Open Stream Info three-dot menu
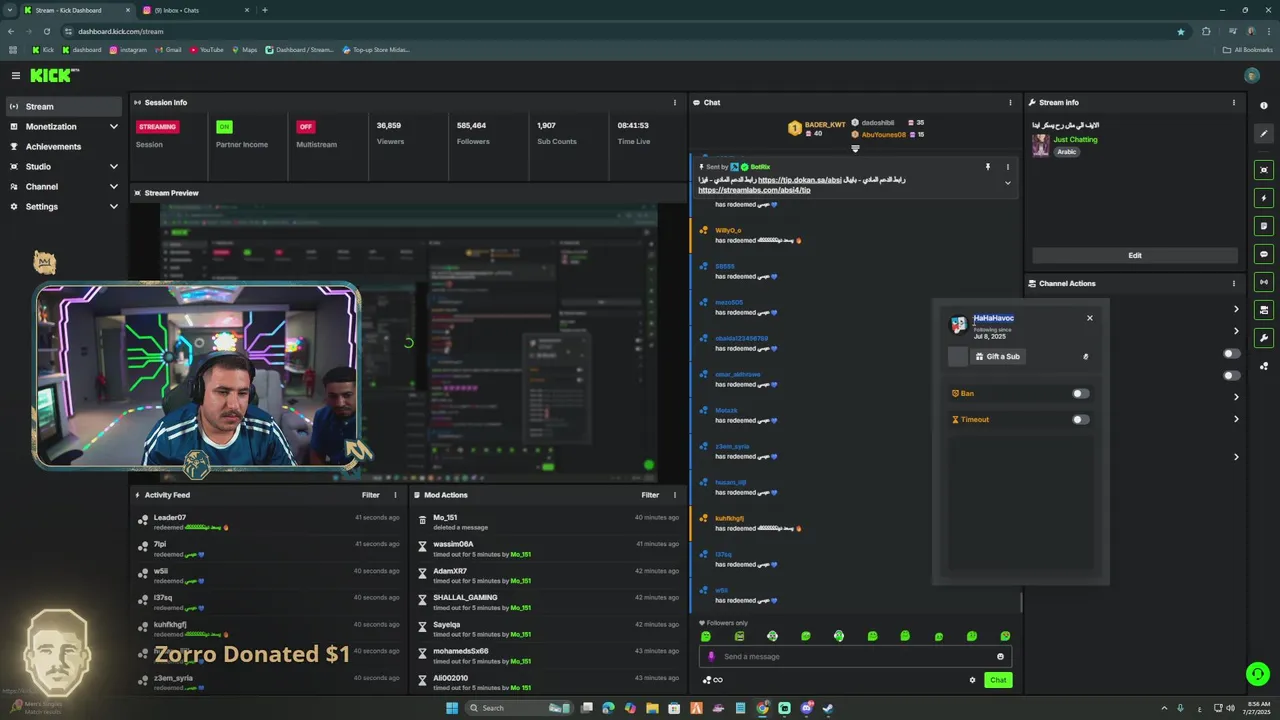Viewport: 1280px width, 720px height. tap(1233, 102)
